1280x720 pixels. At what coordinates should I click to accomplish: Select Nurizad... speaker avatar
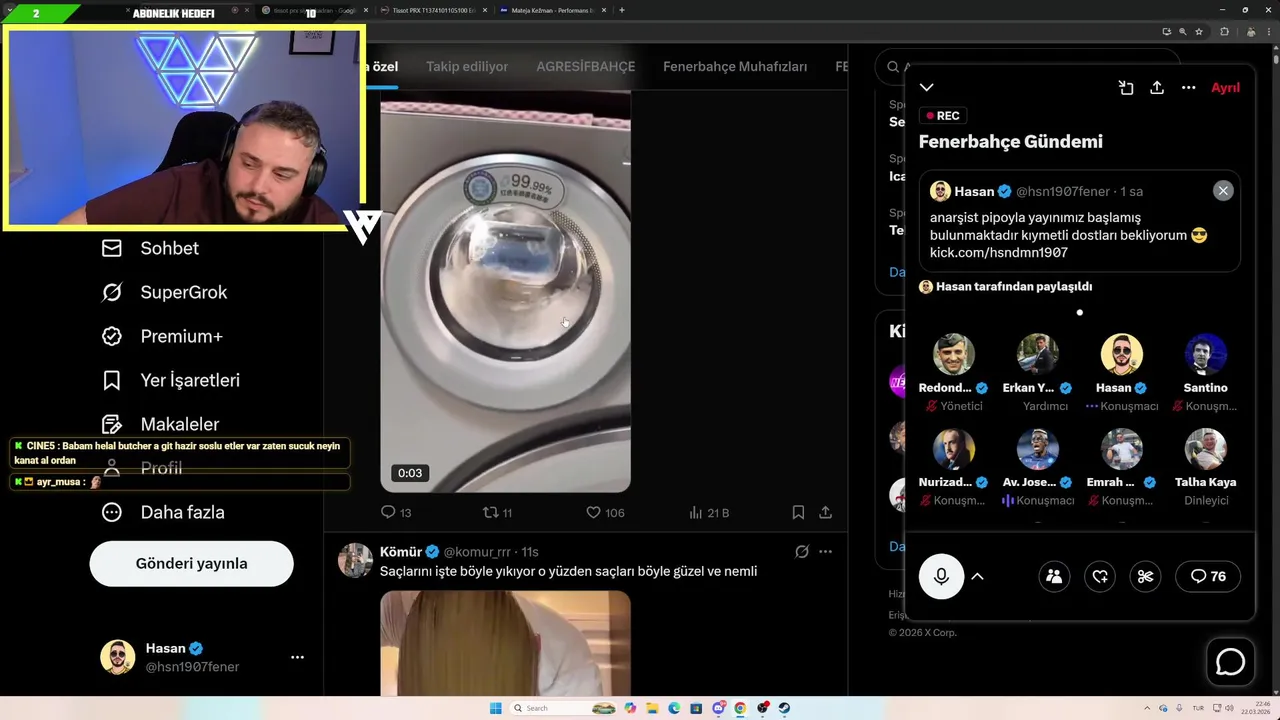tap(954, 449)
